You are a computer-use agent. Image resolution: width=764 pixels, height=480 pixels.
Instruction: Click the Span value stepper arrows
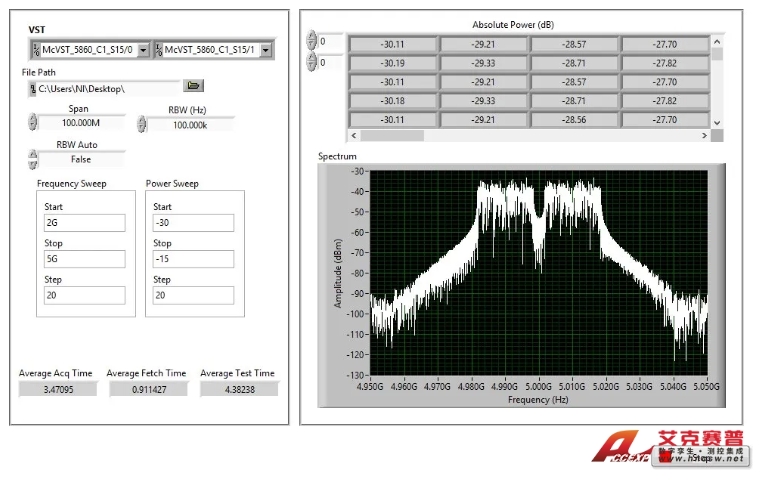click(33, 123)
